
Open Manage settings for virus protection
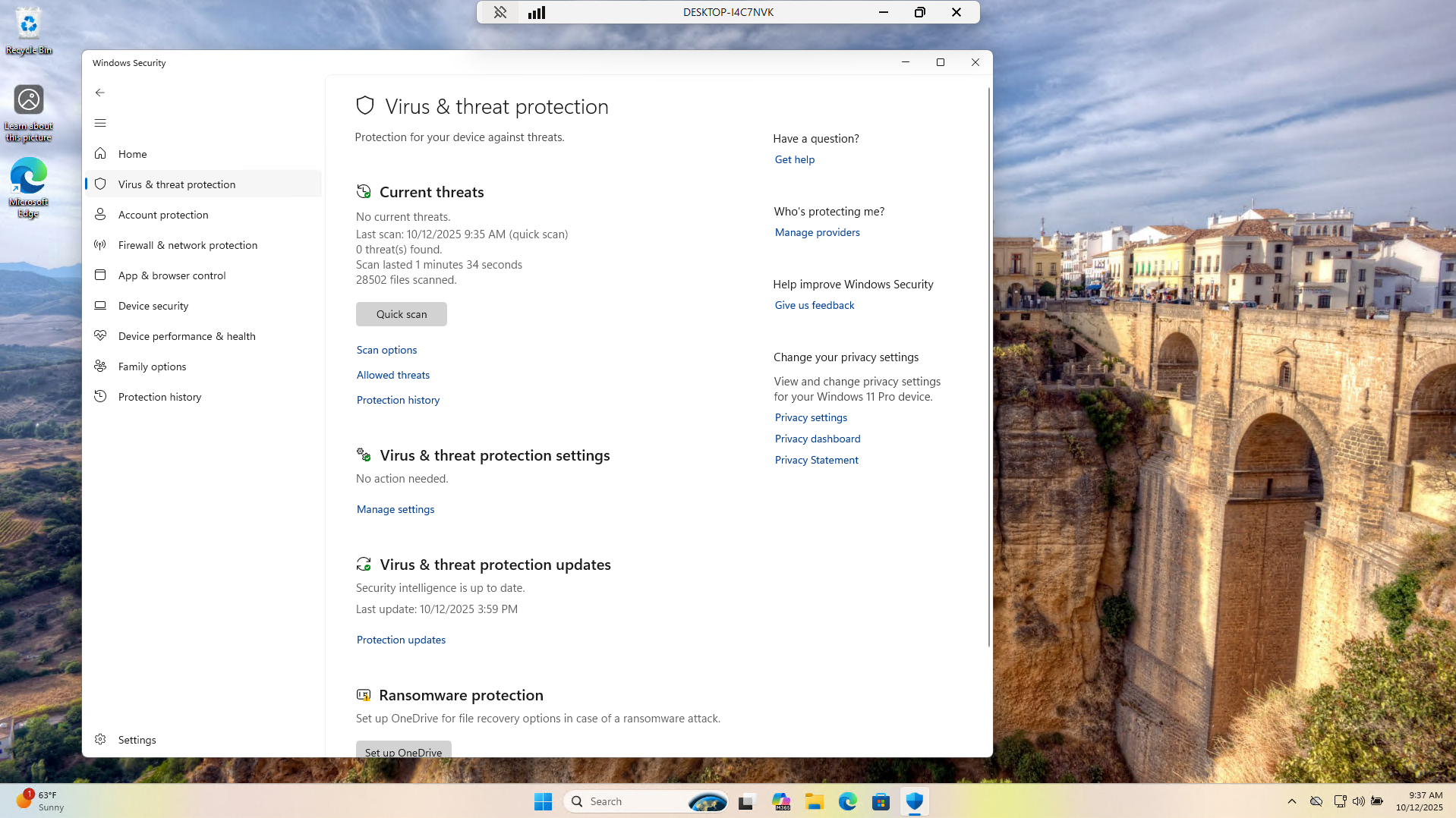pyautogui.click(x=395, y=509)
